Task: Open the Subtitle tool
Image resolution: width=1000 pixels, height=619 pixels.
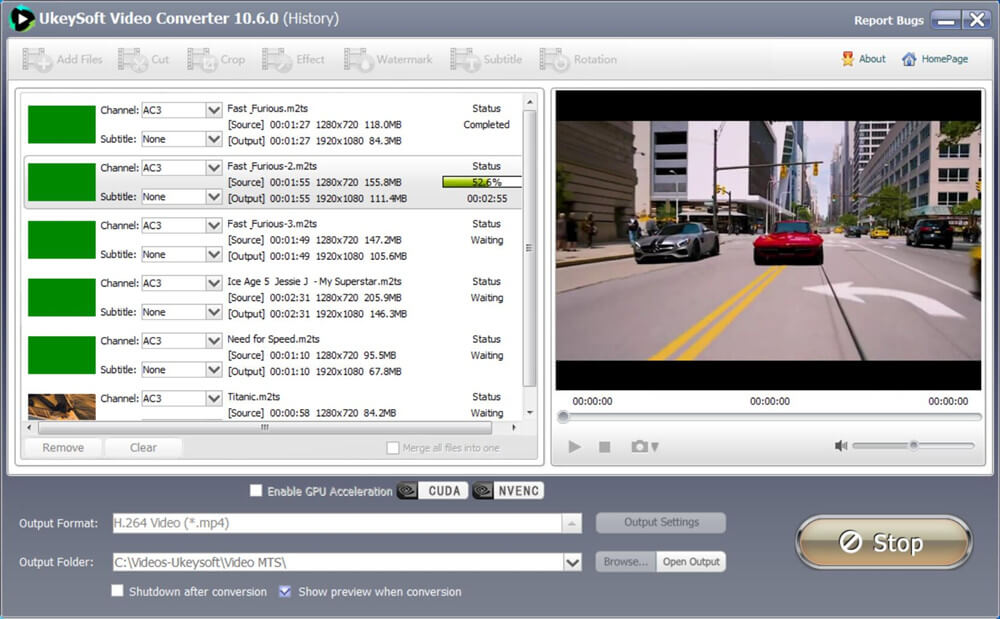Action: click(486, 59)
